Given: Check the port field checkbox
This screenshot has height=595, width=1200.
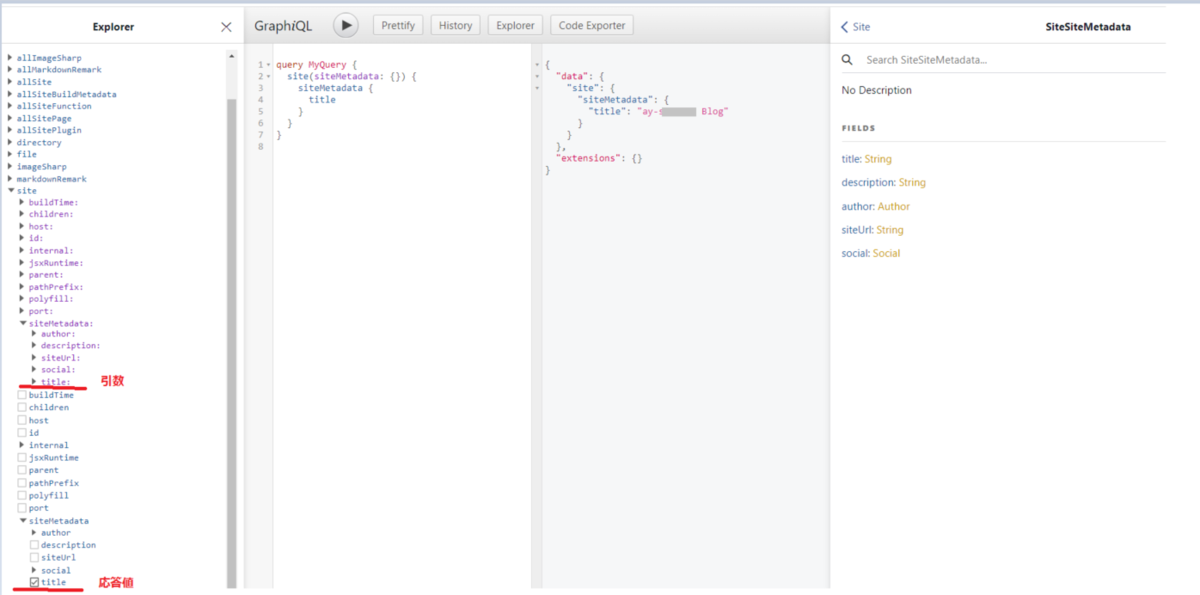Looking at the screenshot, I should coord(22,508).
